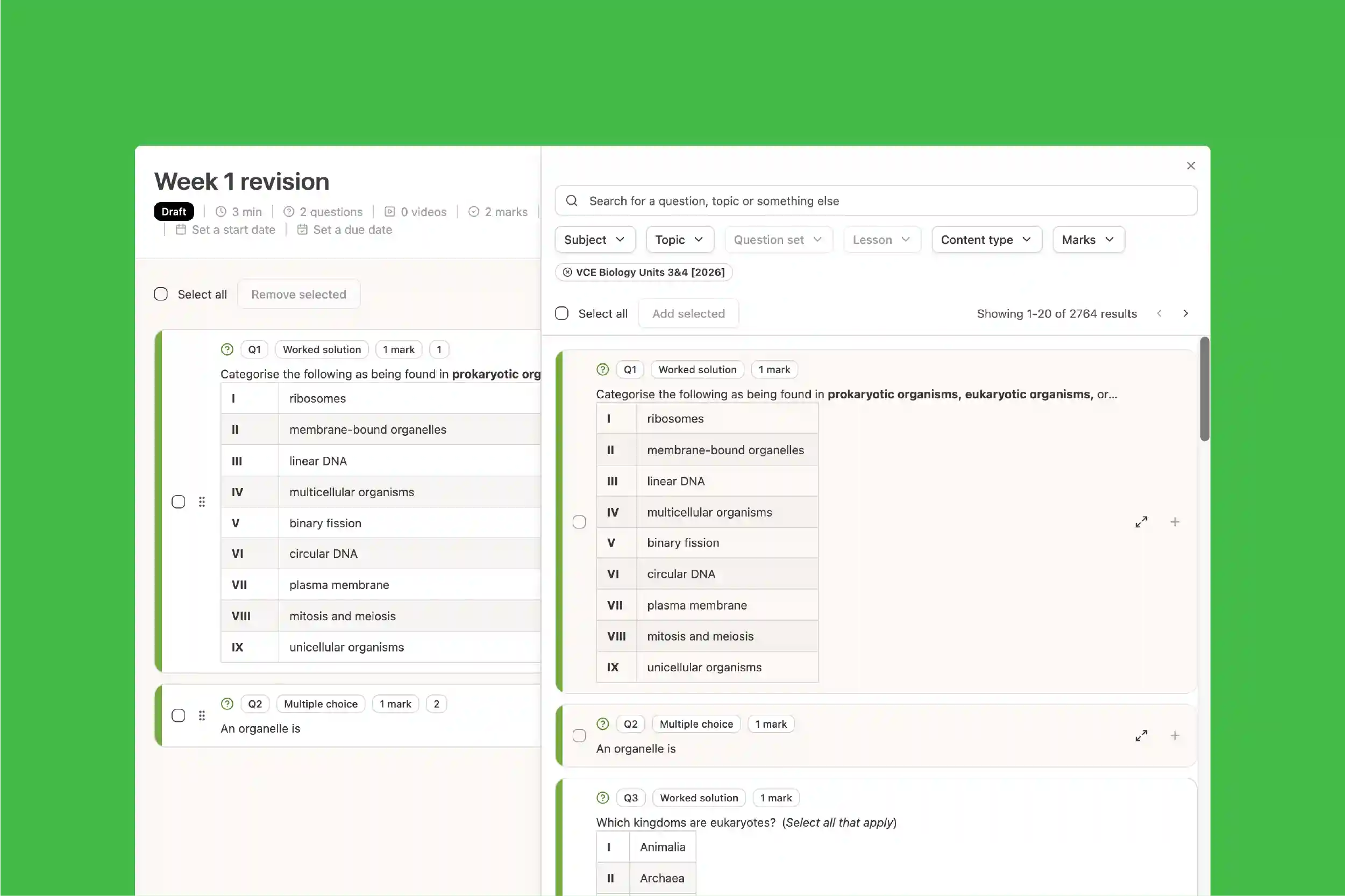
Task: Click the Remove selected button
Action: pyautogui.click(x=298, y=295)
